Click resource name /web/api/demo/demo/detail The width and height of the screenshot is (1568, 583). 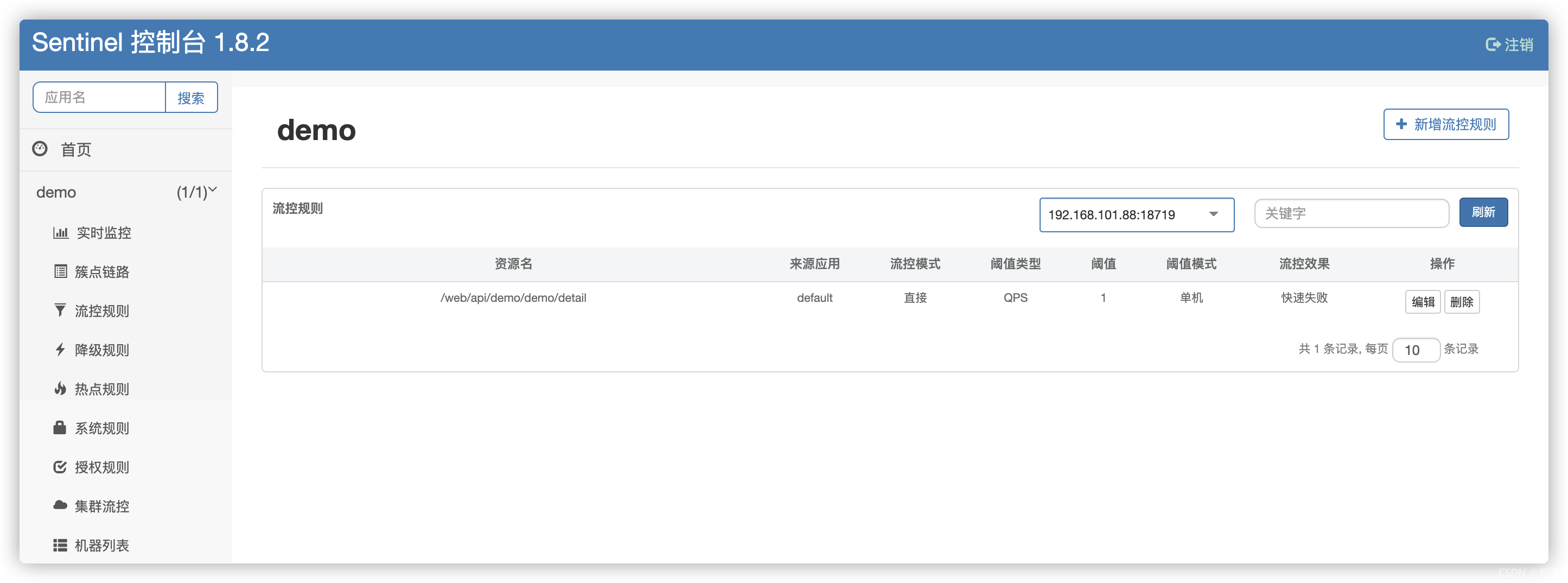tap(513, 298)
